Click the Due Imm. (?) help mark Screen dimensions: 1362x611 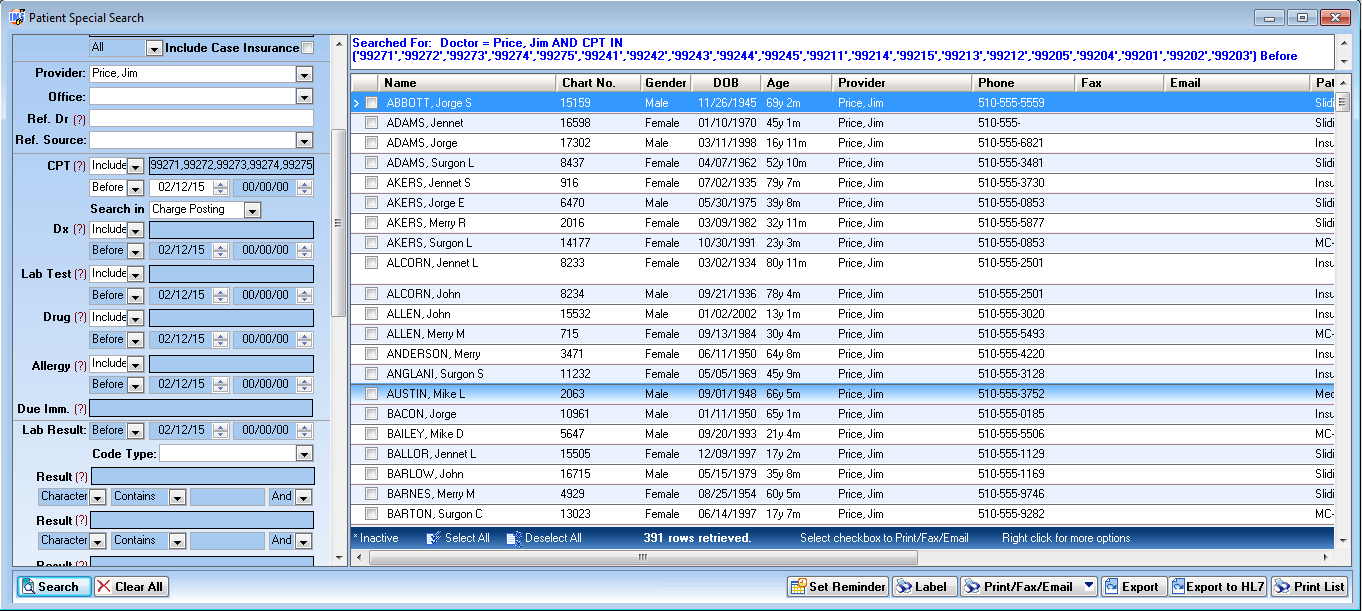tap(80, 409)
